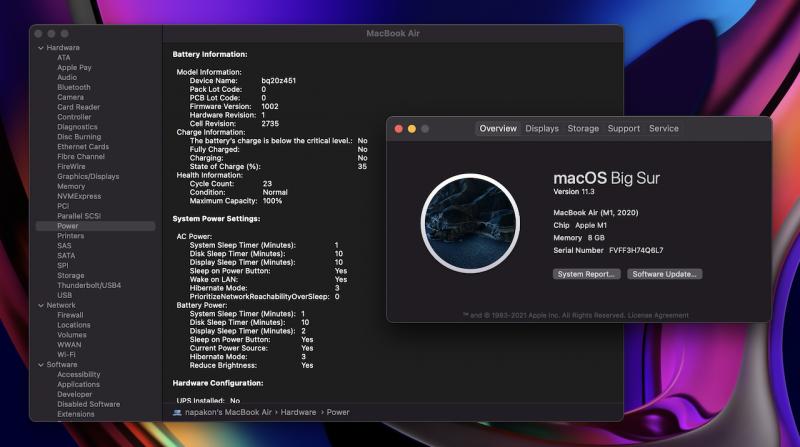The image size is (800, 447).
Task: Select Disabled Software in the sidebar
Action: click(88, 404)
